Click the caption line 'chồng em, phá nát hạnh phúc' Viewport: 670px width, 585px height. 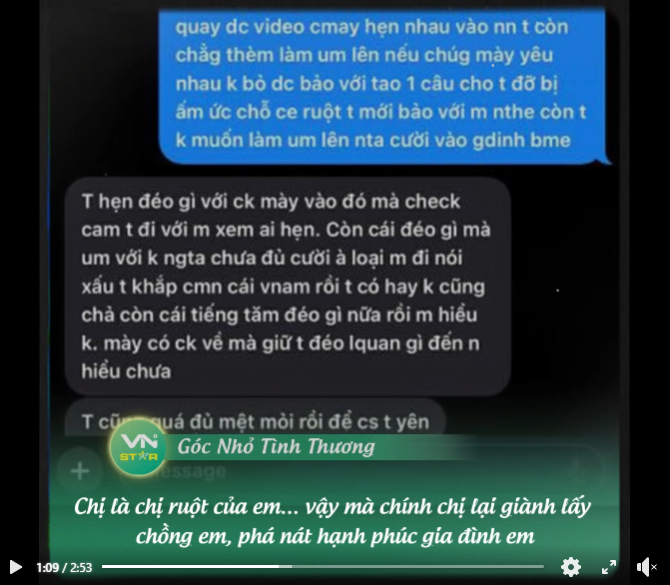click(335, 536)
